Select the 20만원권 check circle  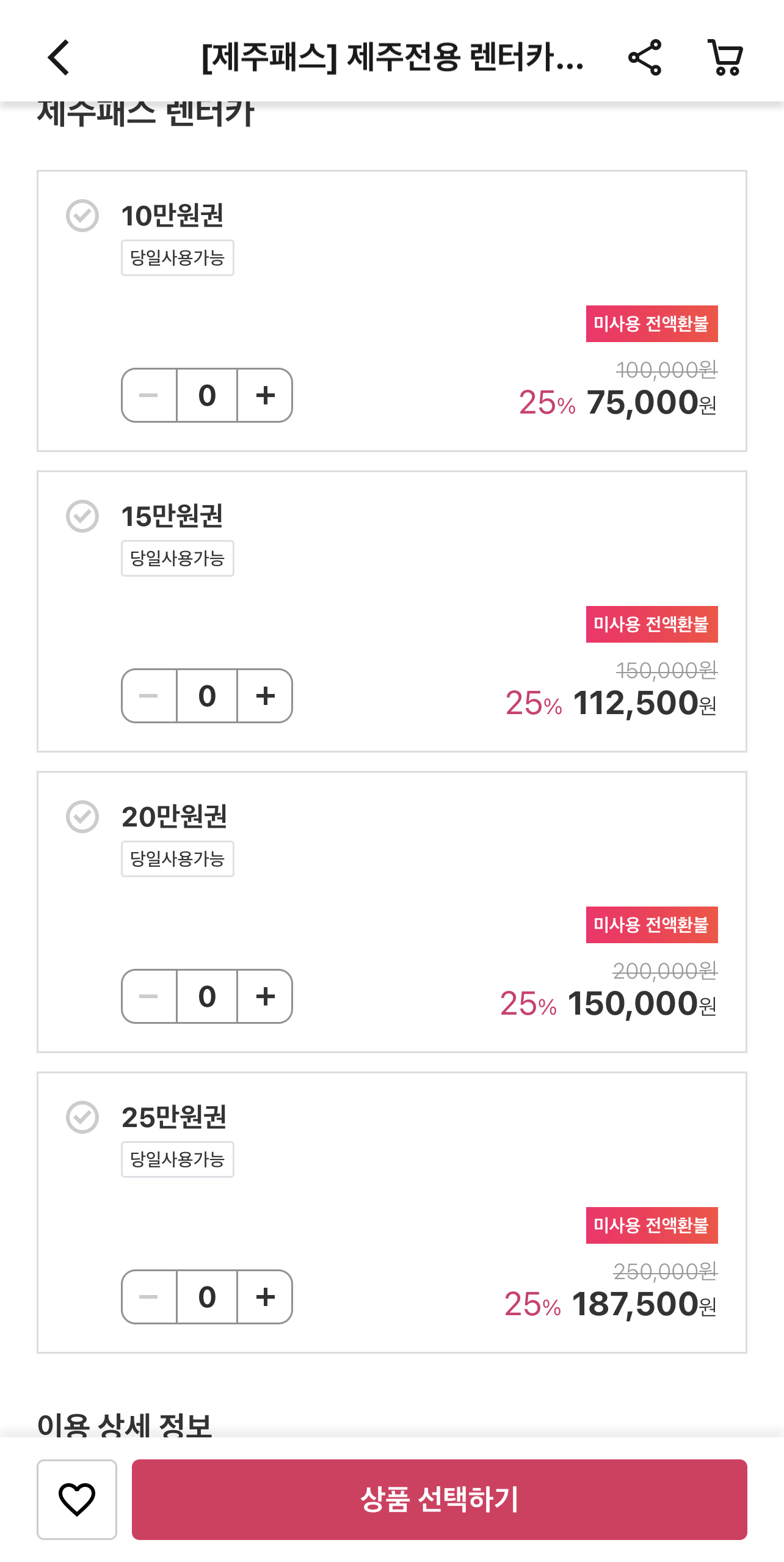click(82, 817)
